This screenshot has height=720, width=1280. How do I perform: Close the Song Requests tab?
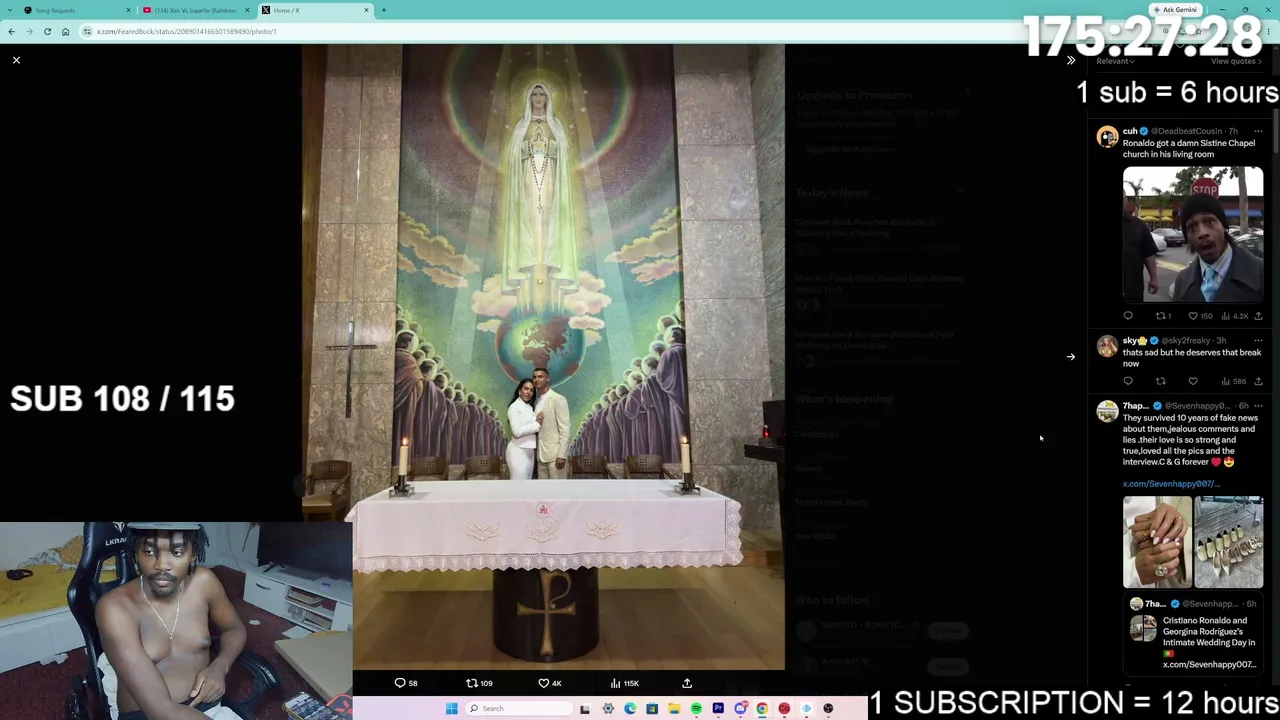coord(129,10)
